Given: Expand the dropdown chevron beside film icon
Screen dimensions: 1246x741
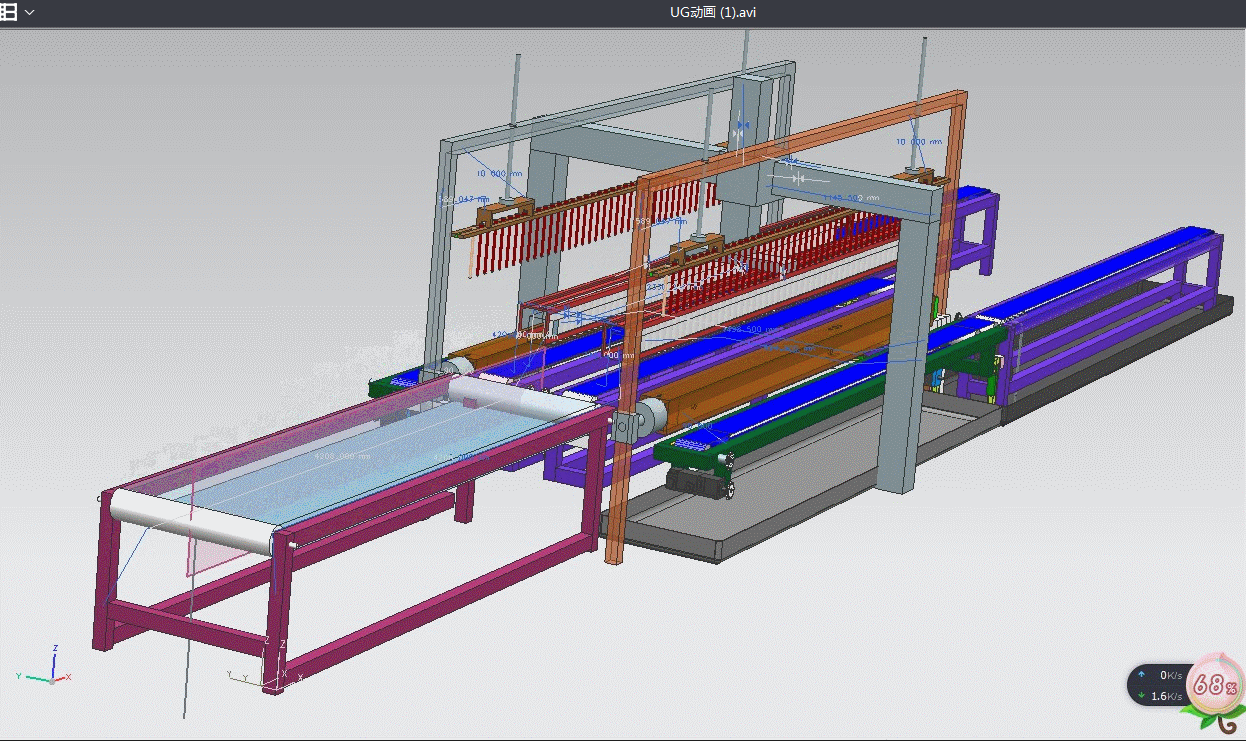Looking at the screenshot, I should (29, 12).
